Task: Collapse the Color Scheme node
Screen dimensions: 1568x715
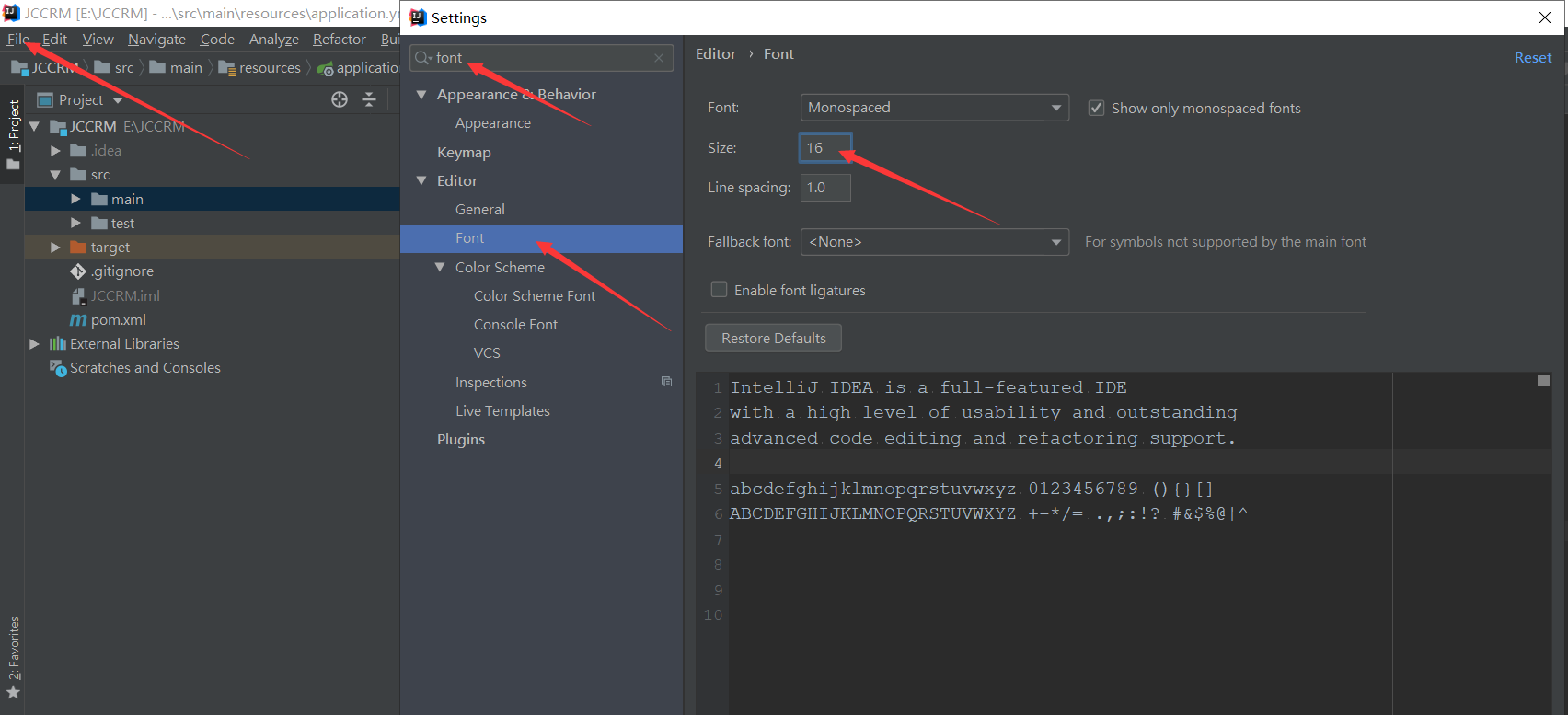Action: (x=440, y=267)
